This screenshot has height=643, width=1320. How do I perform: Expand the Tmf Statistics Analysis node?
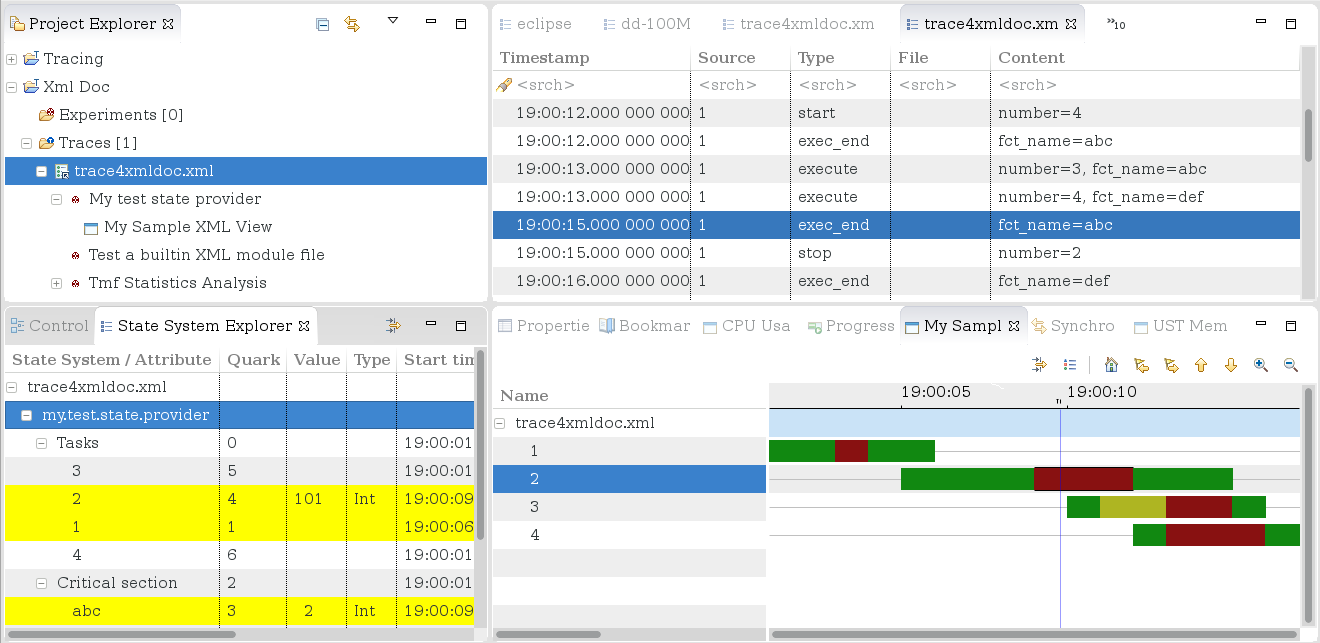pyautogui.click(x=57, y=283)
